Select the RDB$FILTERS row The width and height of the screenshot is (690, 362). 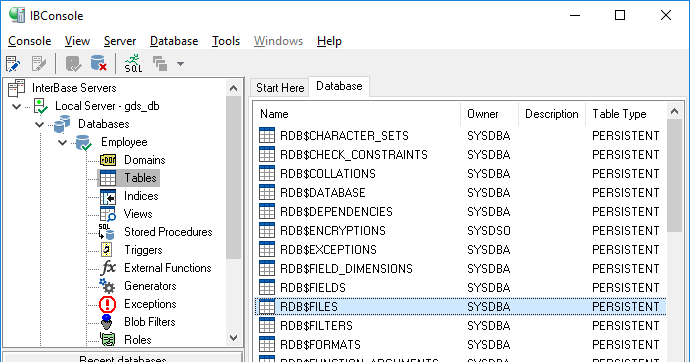tap(460, 325)
